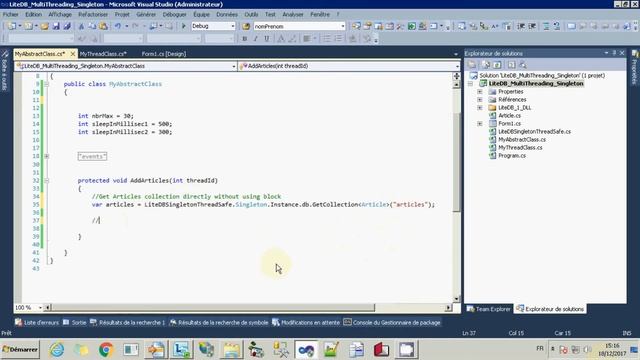Click the first icon in solution explorer toolbar
640x360 pixels.
(472, 65)
